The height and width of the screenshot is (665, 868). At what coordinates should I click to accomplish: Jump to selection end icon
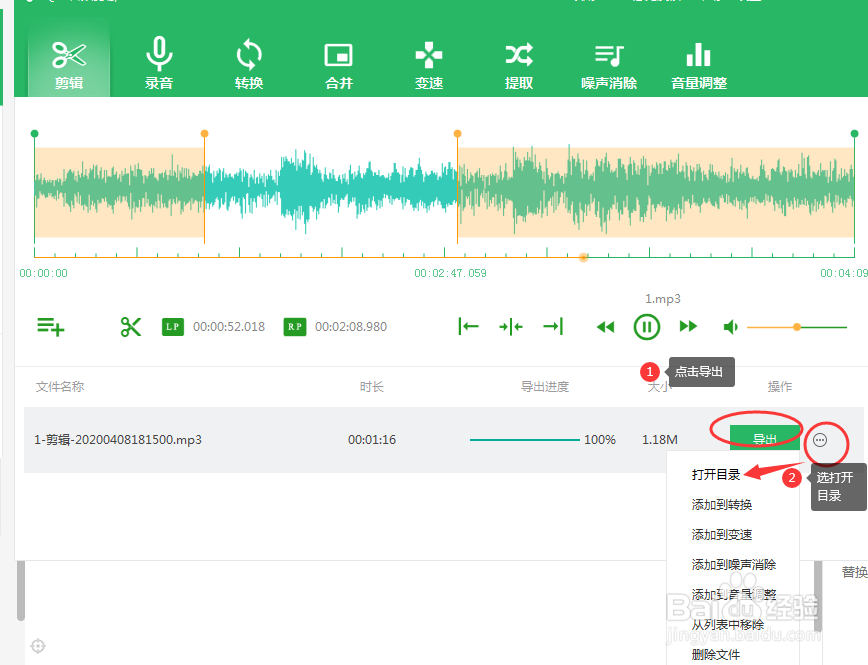pos(553,326)
